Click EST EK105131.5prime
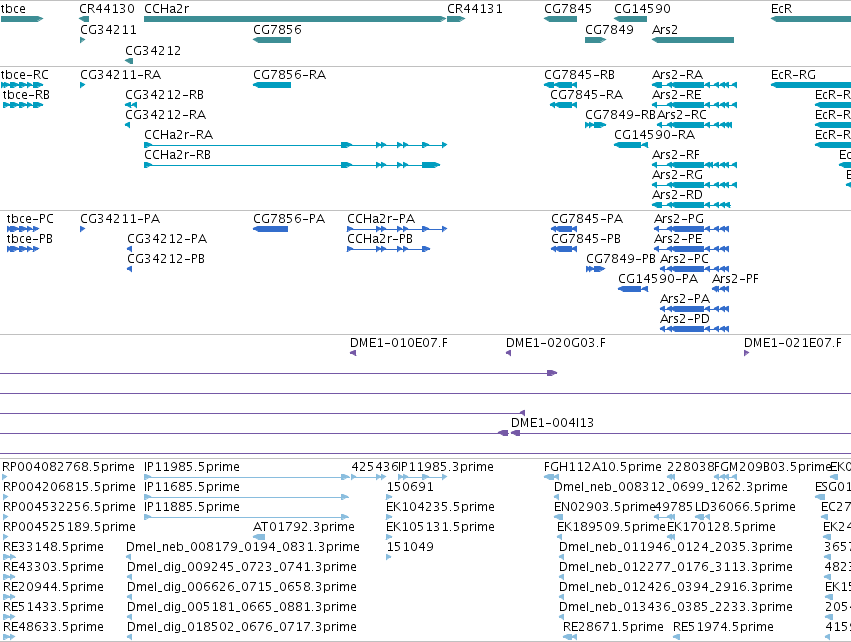Image resolution: width=851 pixels, height=642 pixels. (440, 527)
